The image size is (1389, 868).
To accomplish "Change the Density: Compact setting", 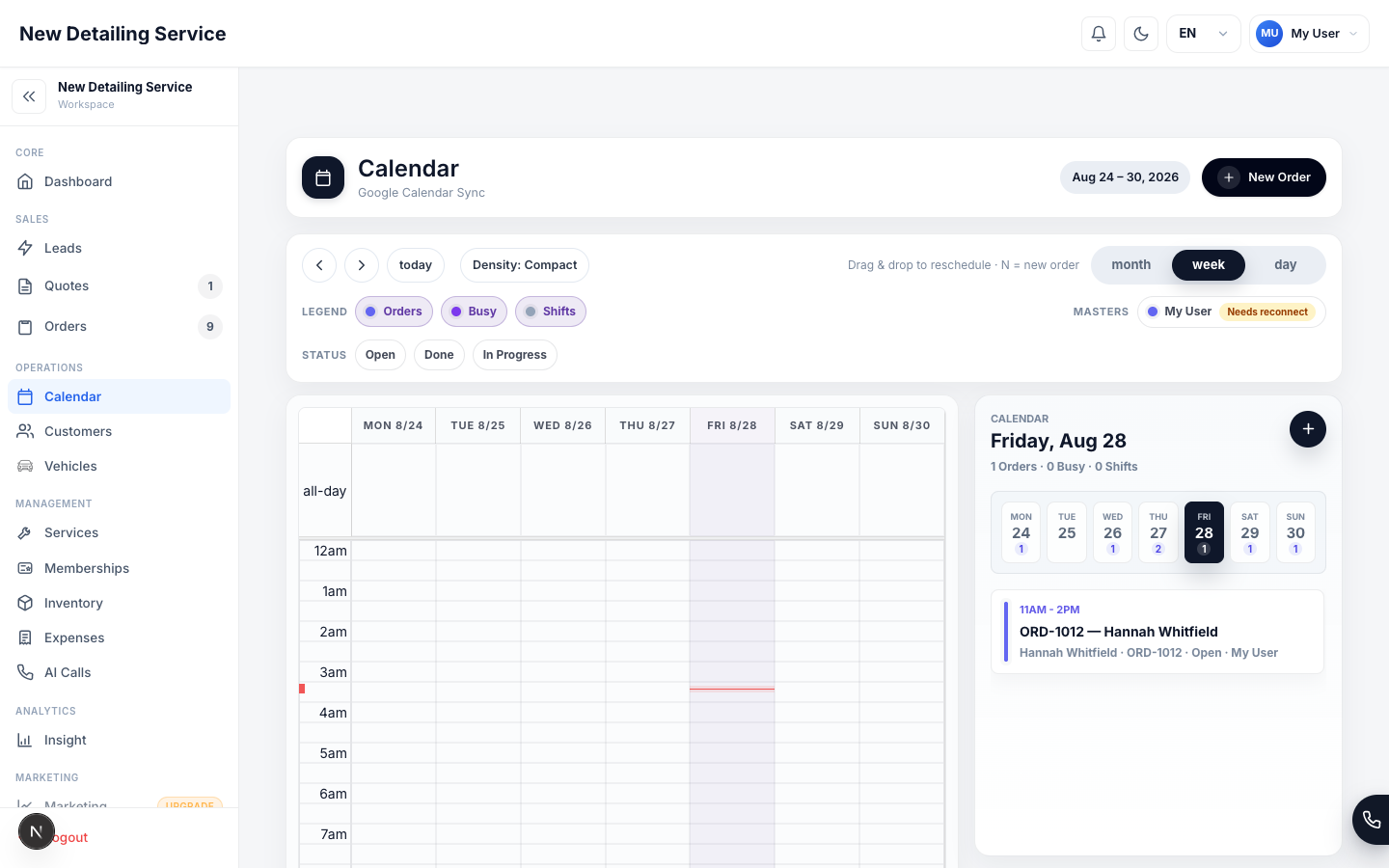I will (x=525, y=265).
